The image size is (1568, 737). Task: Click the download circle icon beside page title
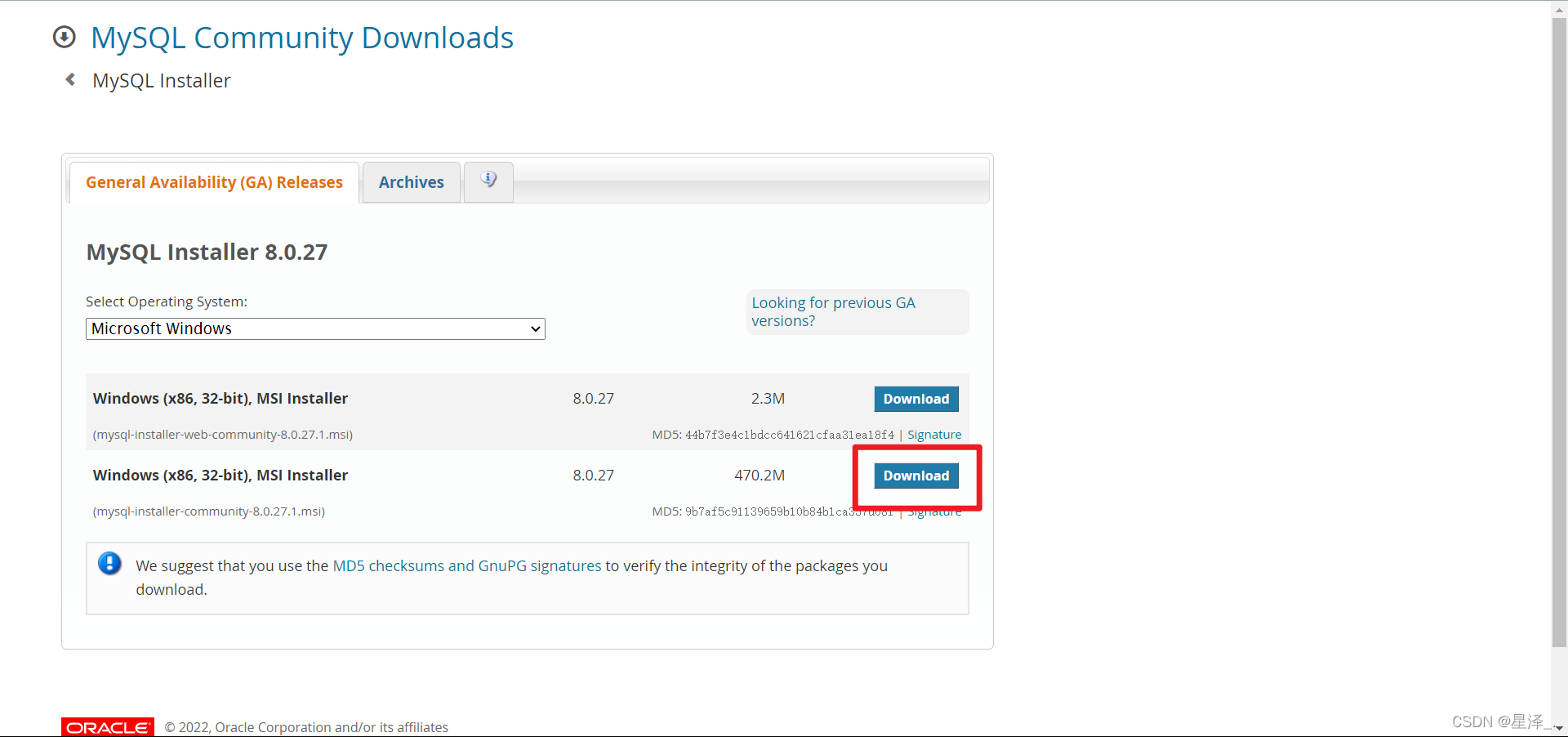click(64, 37)
